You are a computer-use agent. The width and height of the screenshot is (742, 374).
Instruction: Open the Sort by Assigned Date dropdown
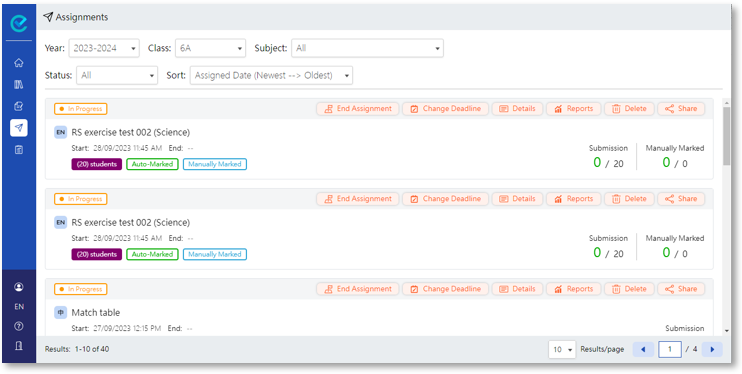point(271,75)
